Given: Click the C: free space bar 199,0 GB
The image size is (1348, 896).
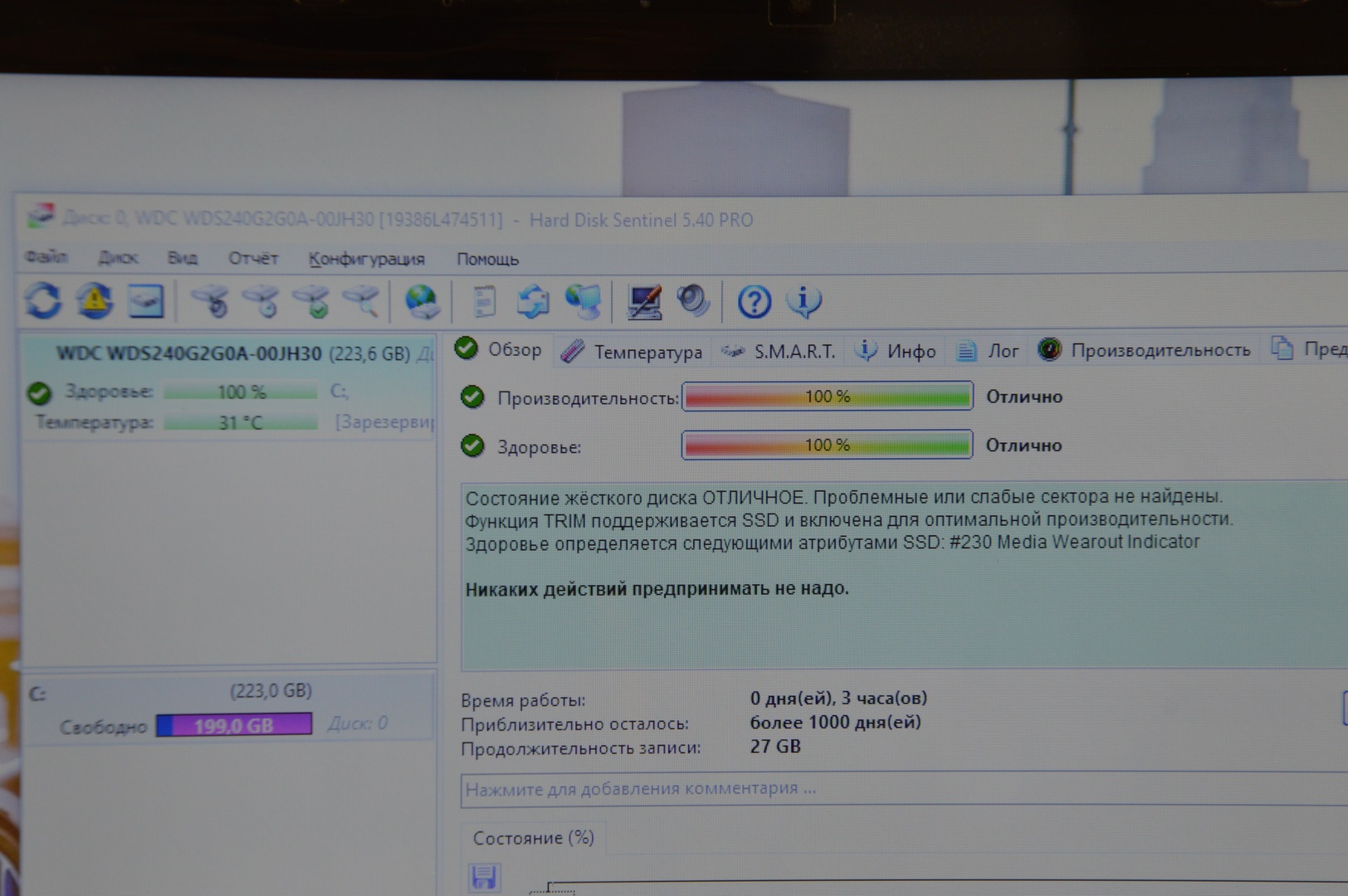Looking at the screenshot, I should point(234,725).
